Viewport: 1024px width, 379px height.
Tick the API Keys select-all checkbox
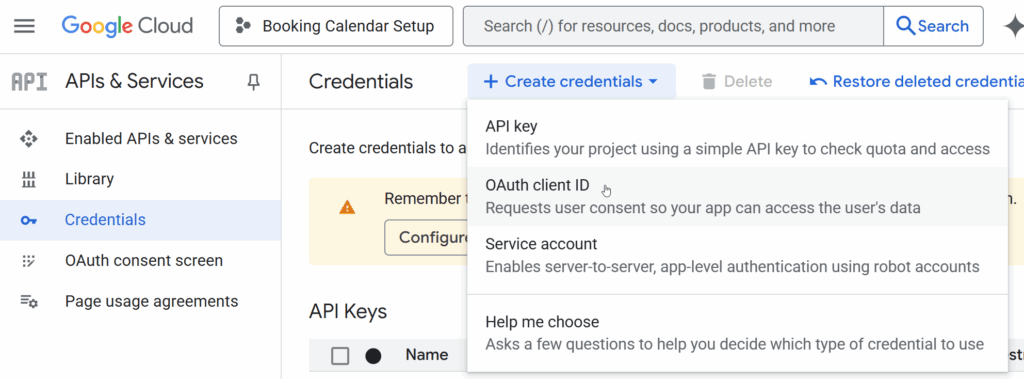340,355
